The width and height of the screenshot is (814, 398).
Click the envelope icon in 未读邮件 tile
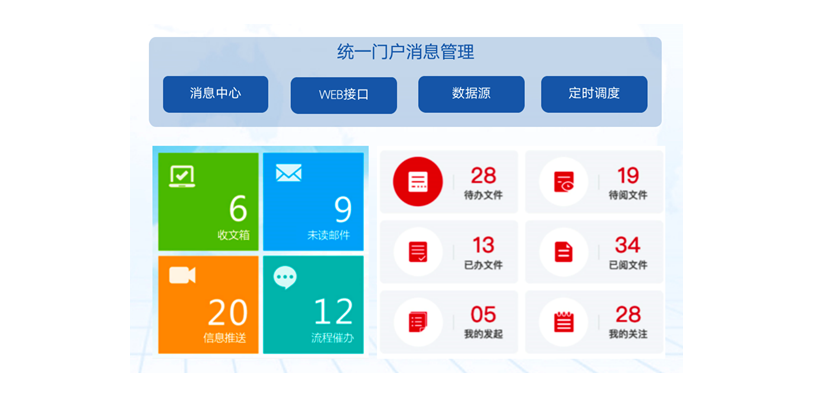coord(288,173)
